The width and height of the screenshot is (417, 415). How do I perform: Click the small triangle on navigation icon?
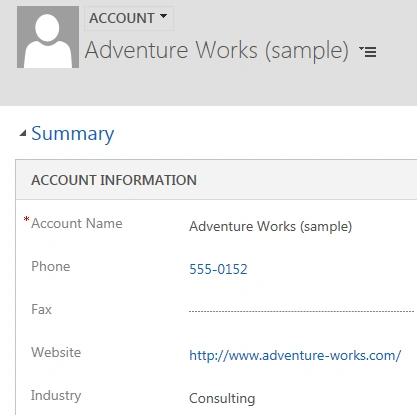[361, 49]
